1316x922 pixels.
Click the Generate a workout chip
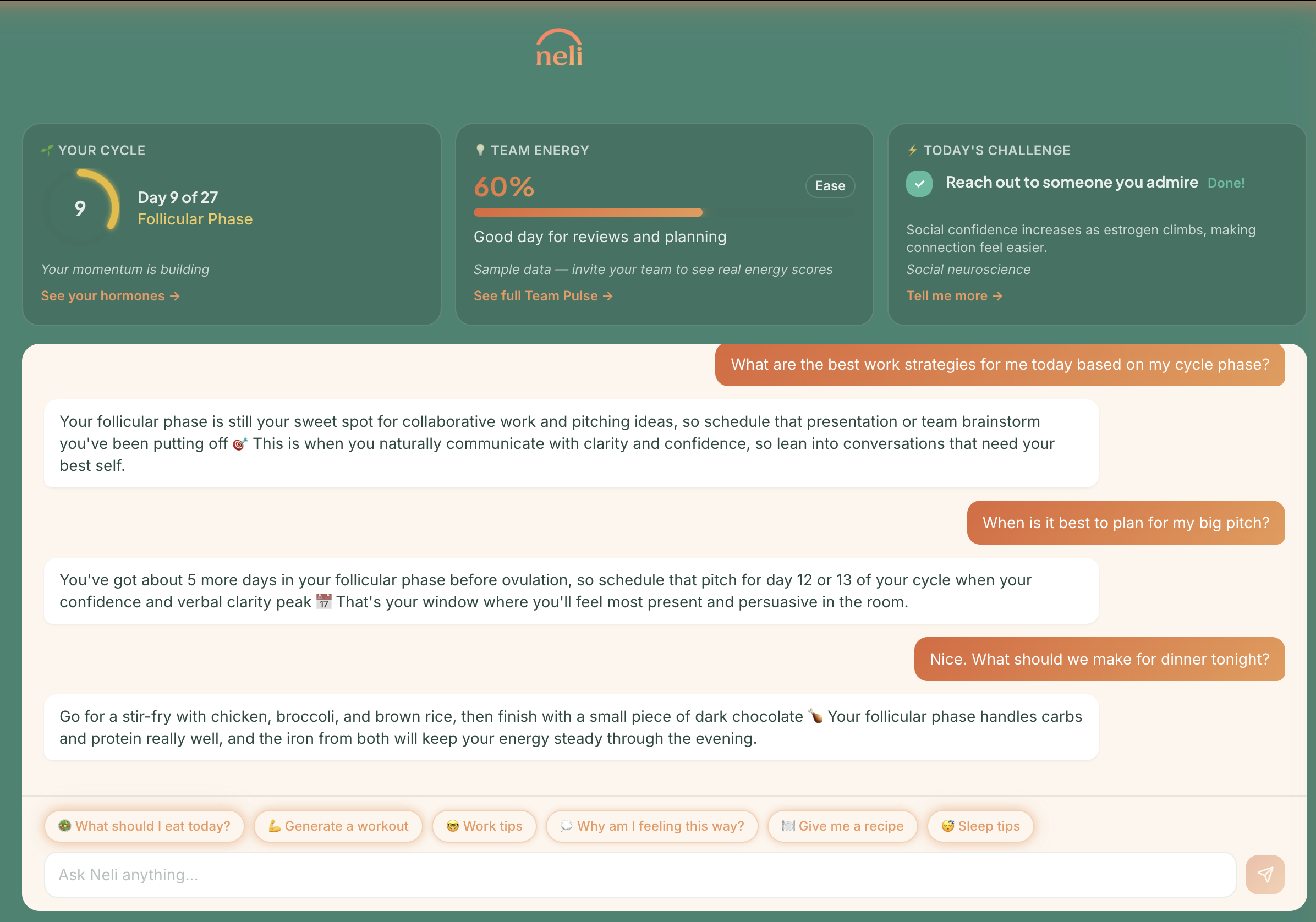[x=338, y=826]
